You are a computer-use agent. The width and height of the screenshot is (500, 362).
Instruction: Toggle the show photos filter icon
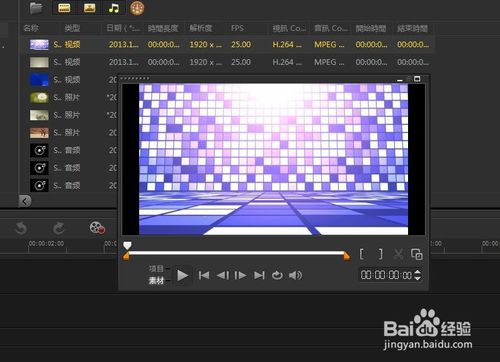[x=89, y=8]
